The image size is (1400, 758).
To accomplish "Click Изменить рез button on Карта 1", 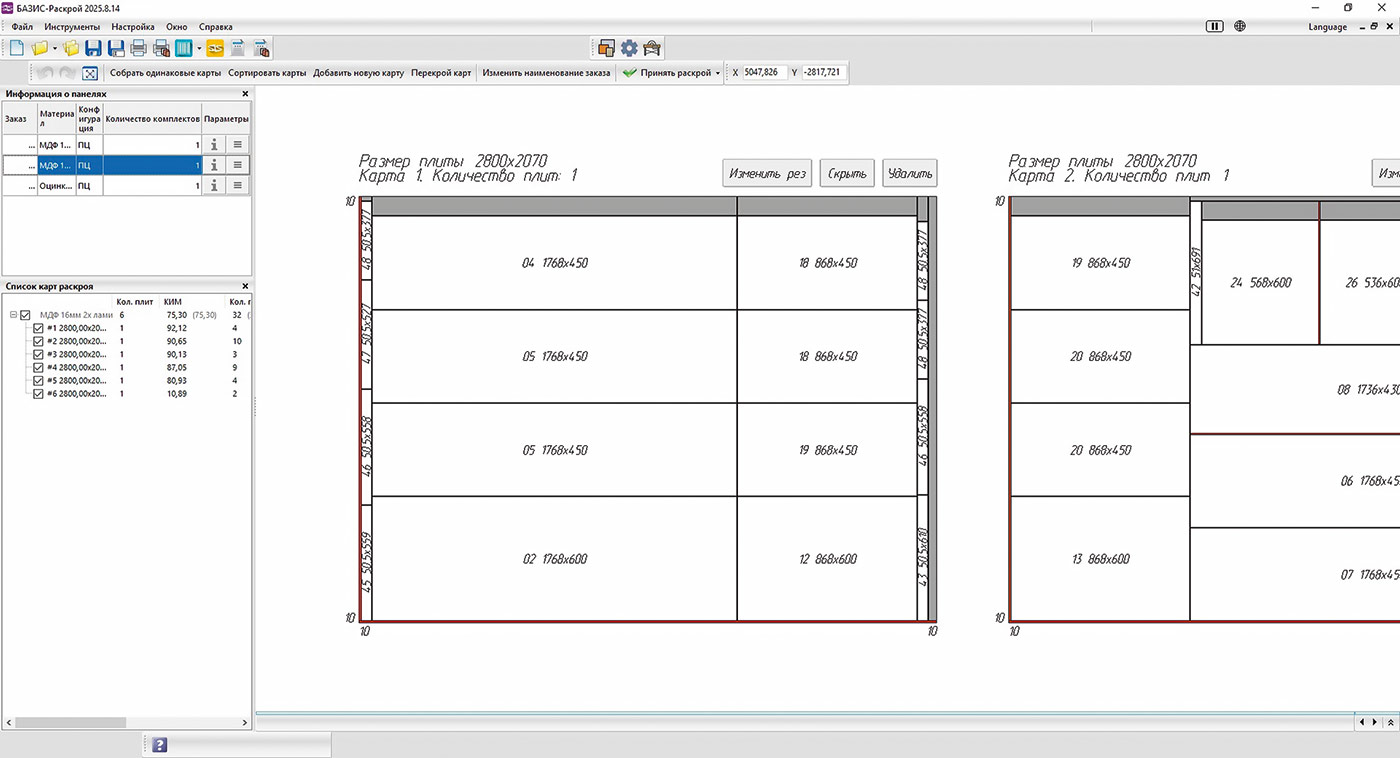I will 767,173.
